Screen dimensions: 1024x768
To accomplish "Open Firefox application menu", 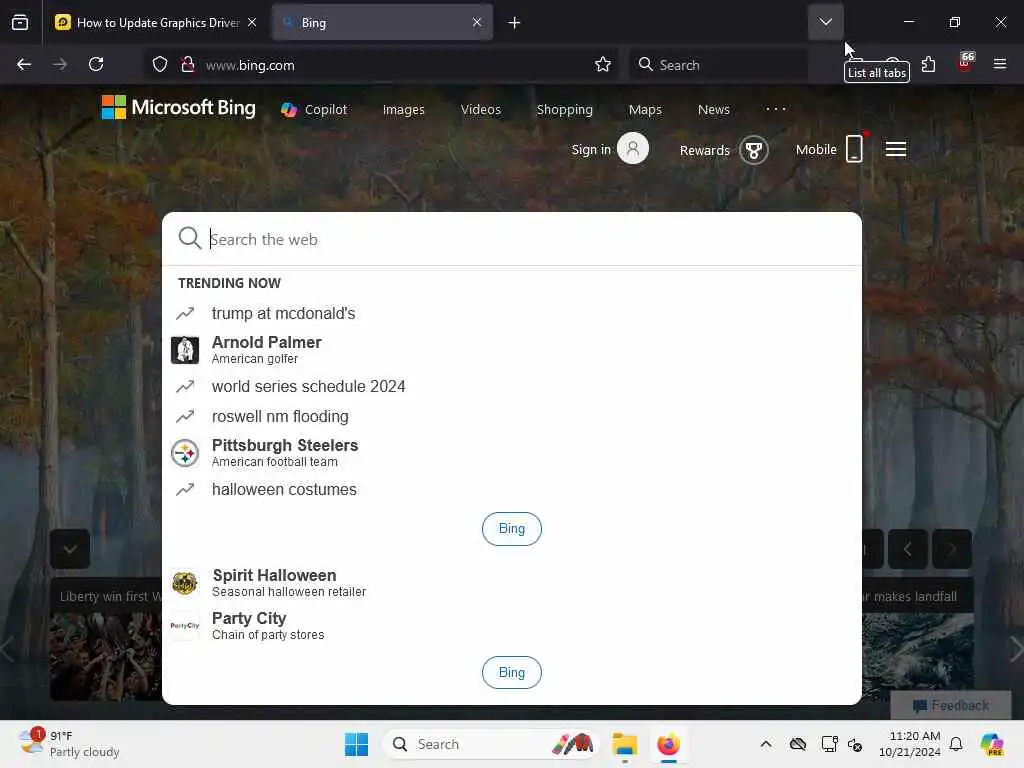I will 999,64.
